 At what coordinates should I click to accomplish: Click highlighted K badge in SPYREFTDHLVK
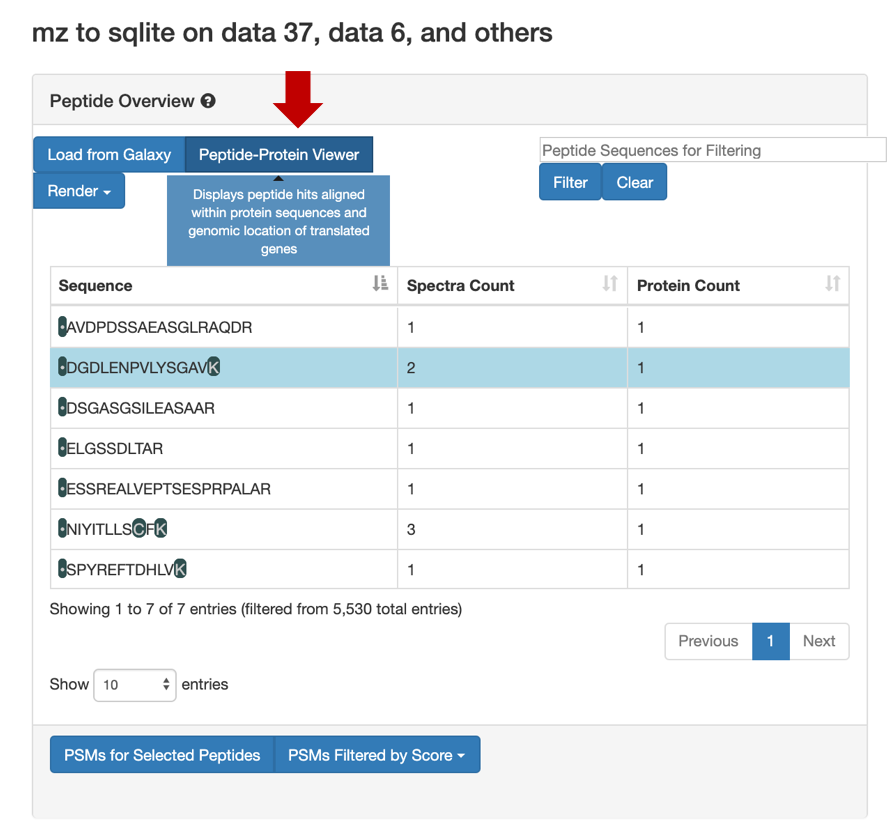point(180,569)
